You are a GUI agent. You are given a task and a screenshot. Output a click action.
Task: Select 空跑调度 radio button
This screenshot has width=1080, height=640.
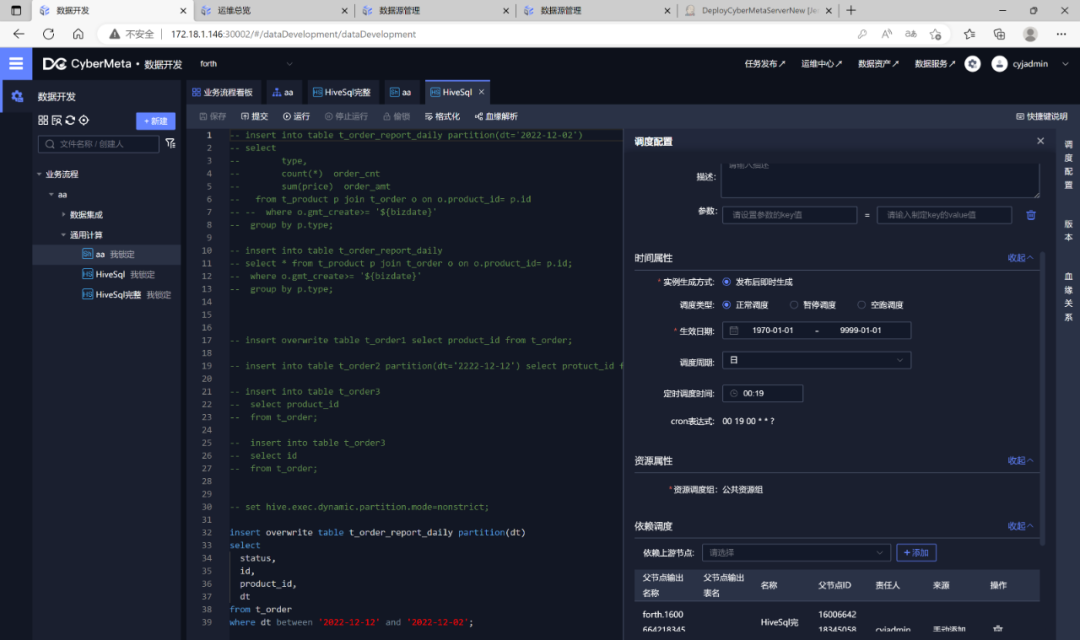click(861, 304)
